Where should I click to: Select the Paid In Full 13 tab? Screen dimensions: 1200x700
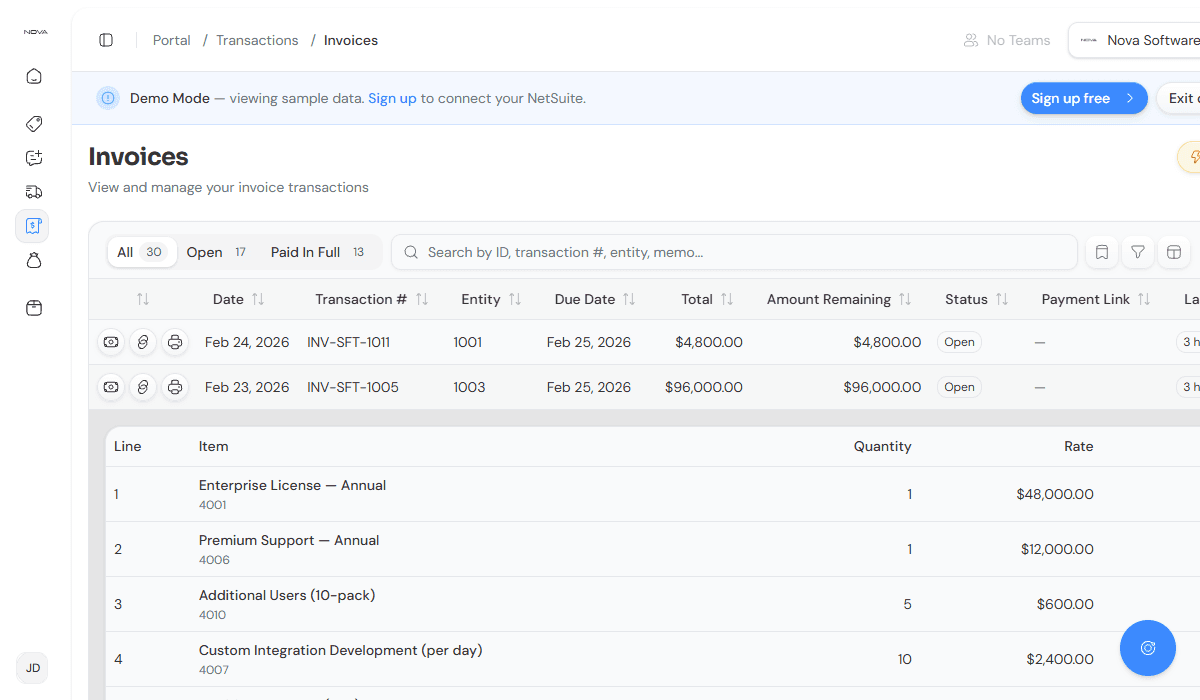(319, 252)
